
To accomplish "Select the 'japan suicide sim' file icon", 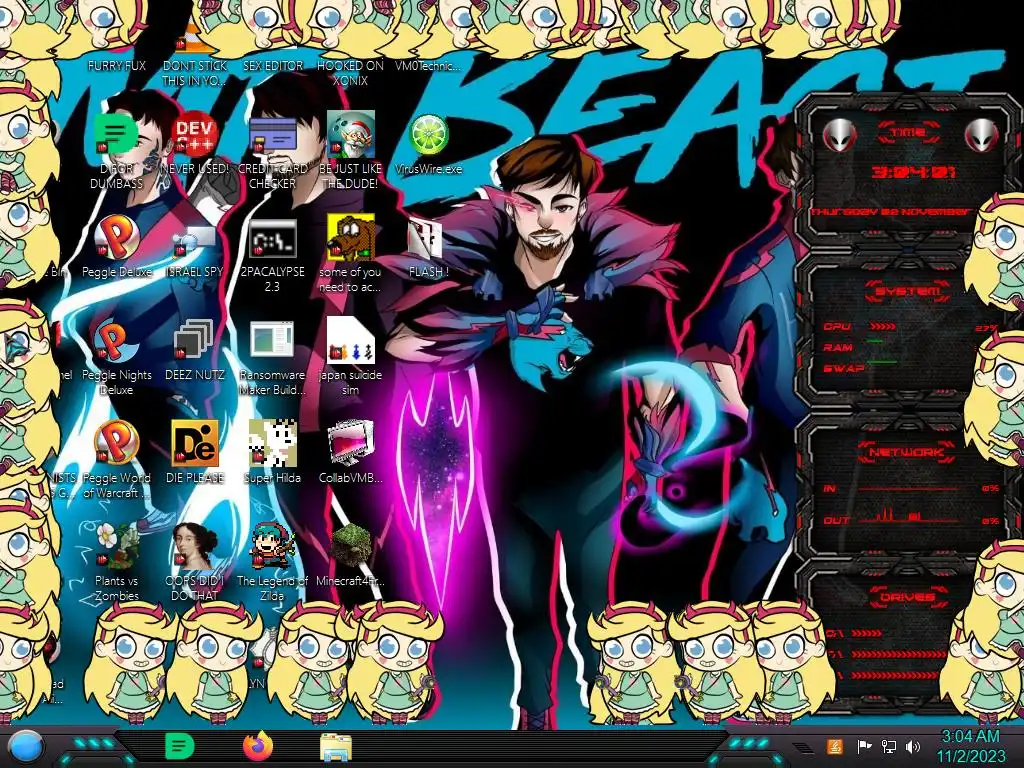I will [351, 340].
